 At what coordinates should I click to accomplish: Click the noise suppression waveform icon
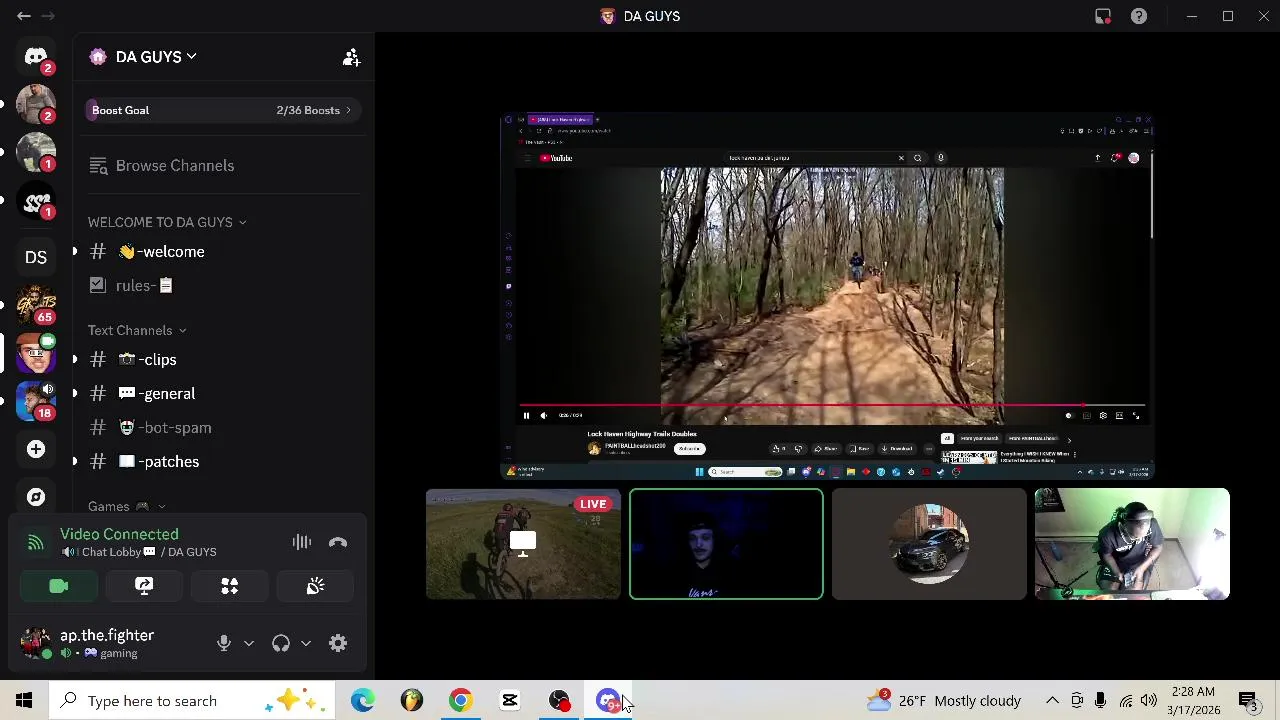(301, 542)
